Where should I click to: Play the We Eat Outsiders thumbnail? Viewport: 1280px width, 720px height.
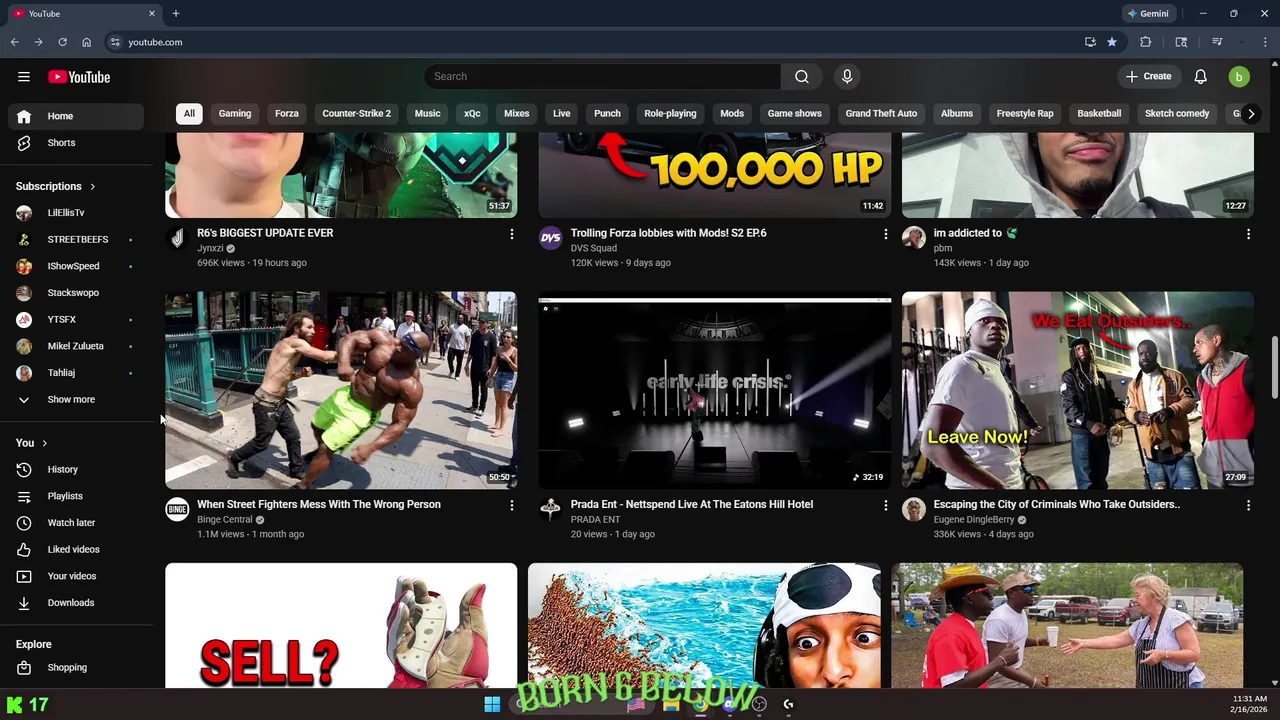[1077, 390]
